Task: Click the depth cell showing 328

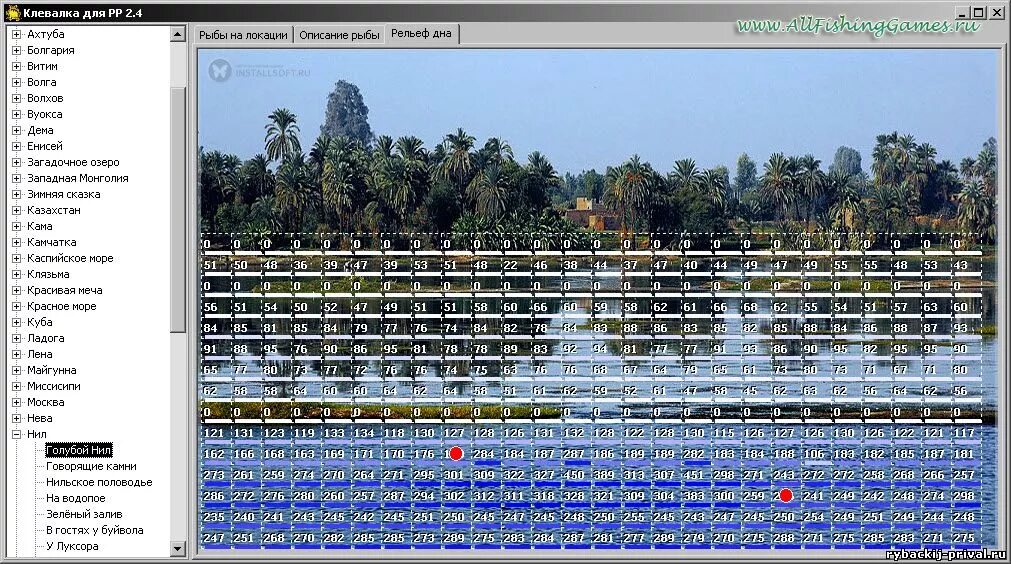Action: point(574,496)
